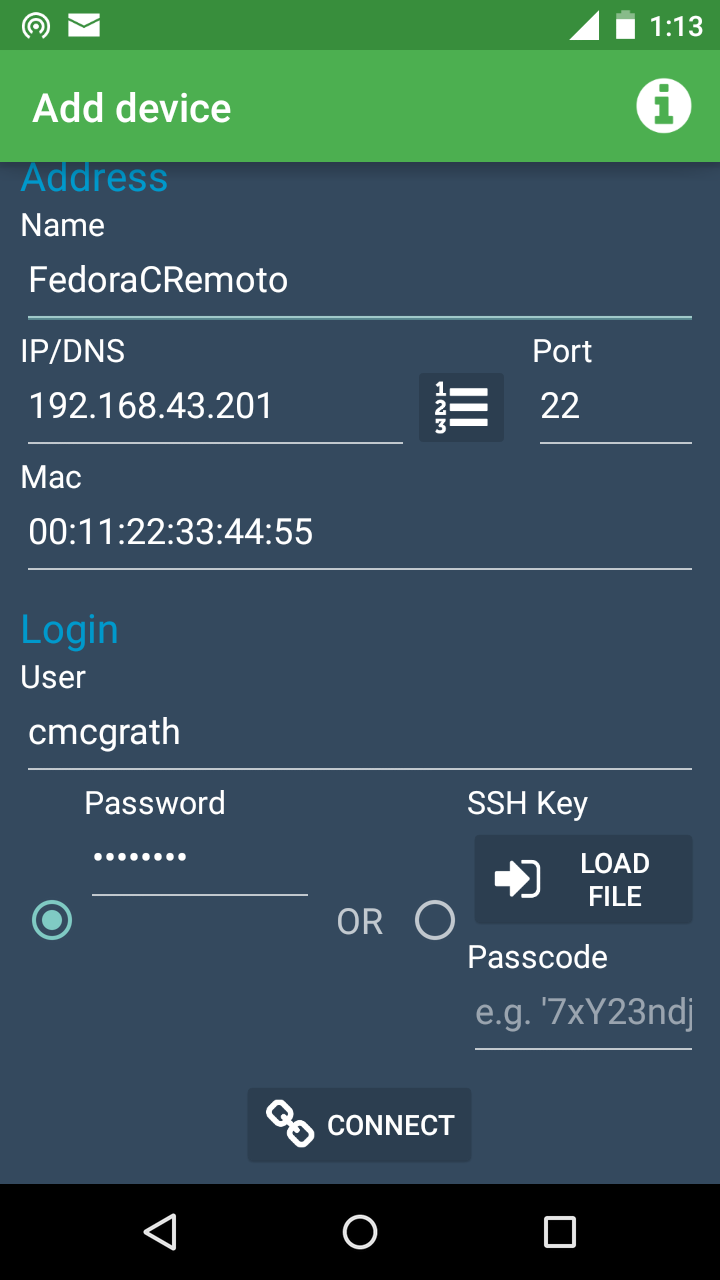The width and height of the screenshot is (720, 1280).
Task: Select the Password radio button
Action: coord(52,920)
